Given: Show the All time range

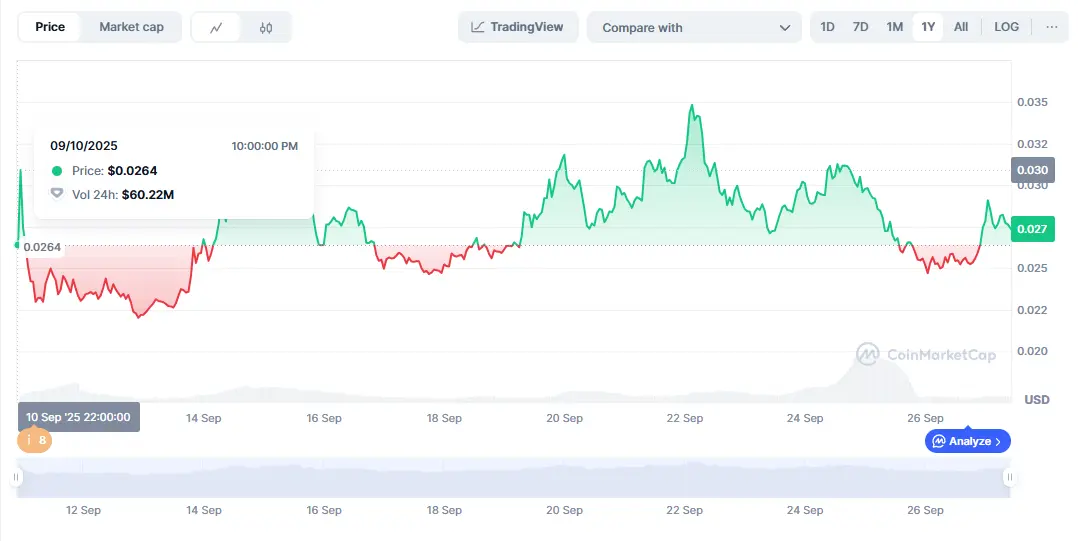Looking at the screenshot, I should 961,27.
